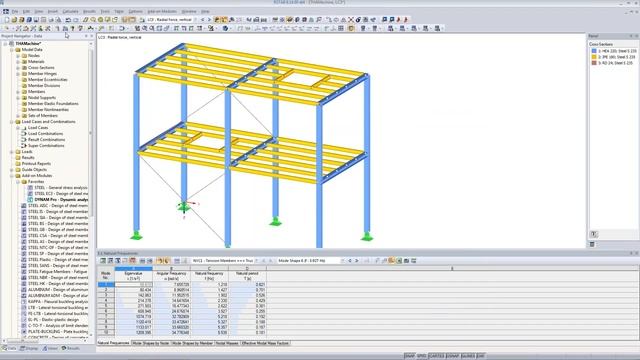Collapse the Add-on Modules tree node
Screen dimensions: 640x360
tap(12, 176)
